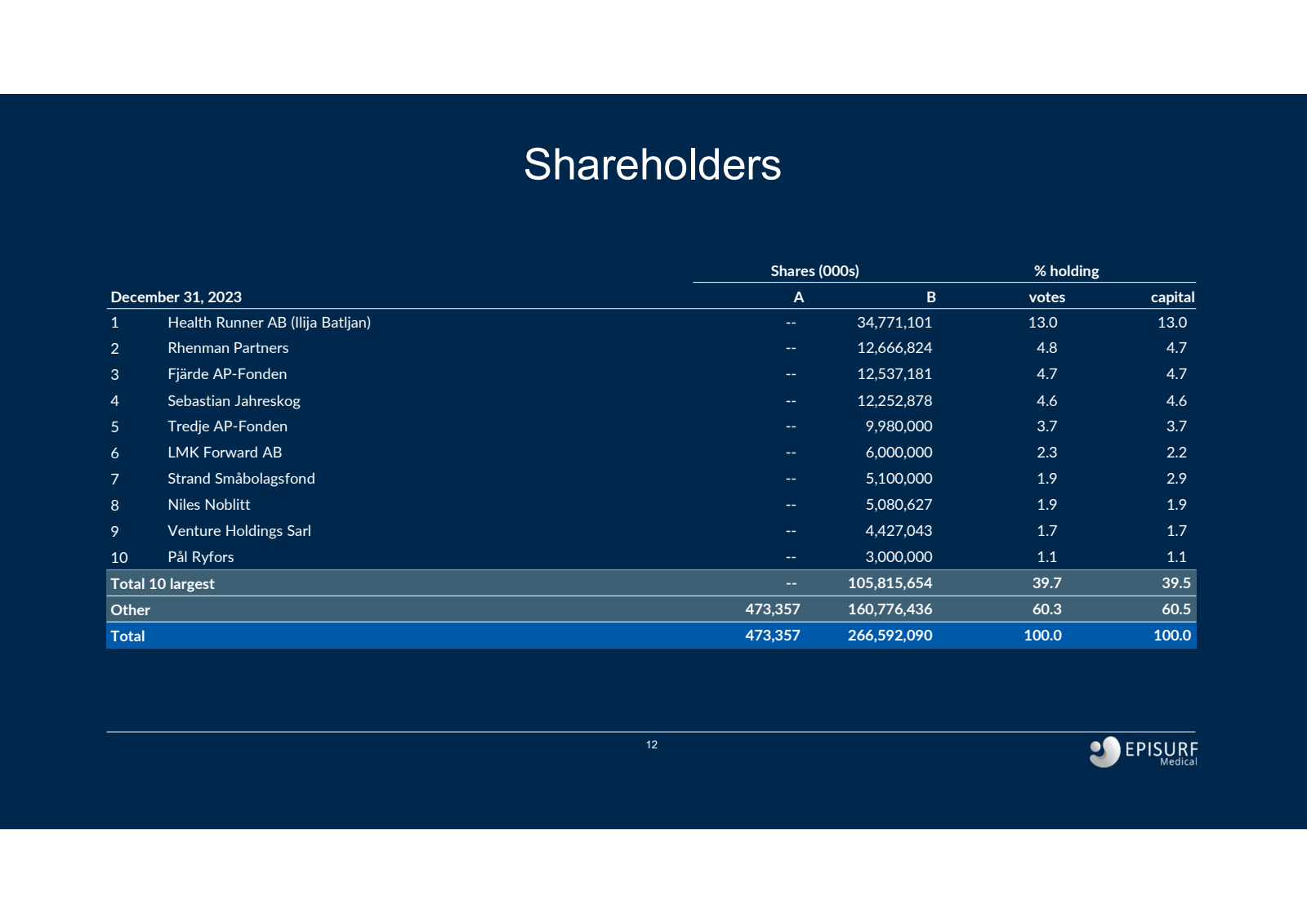Click the Other row label
This screenshot has width=1307, height=924.
coord(131,609)
